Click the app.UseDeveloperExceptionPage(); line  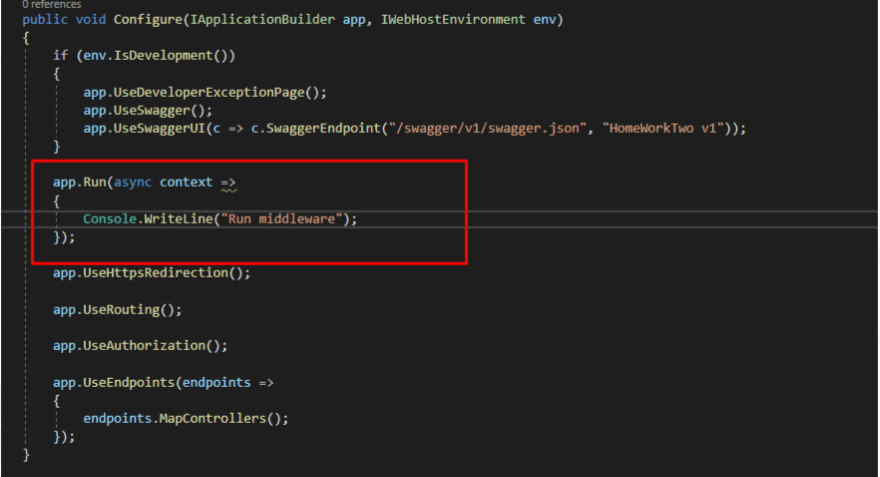pyautogui.click(x=205, y=93)
